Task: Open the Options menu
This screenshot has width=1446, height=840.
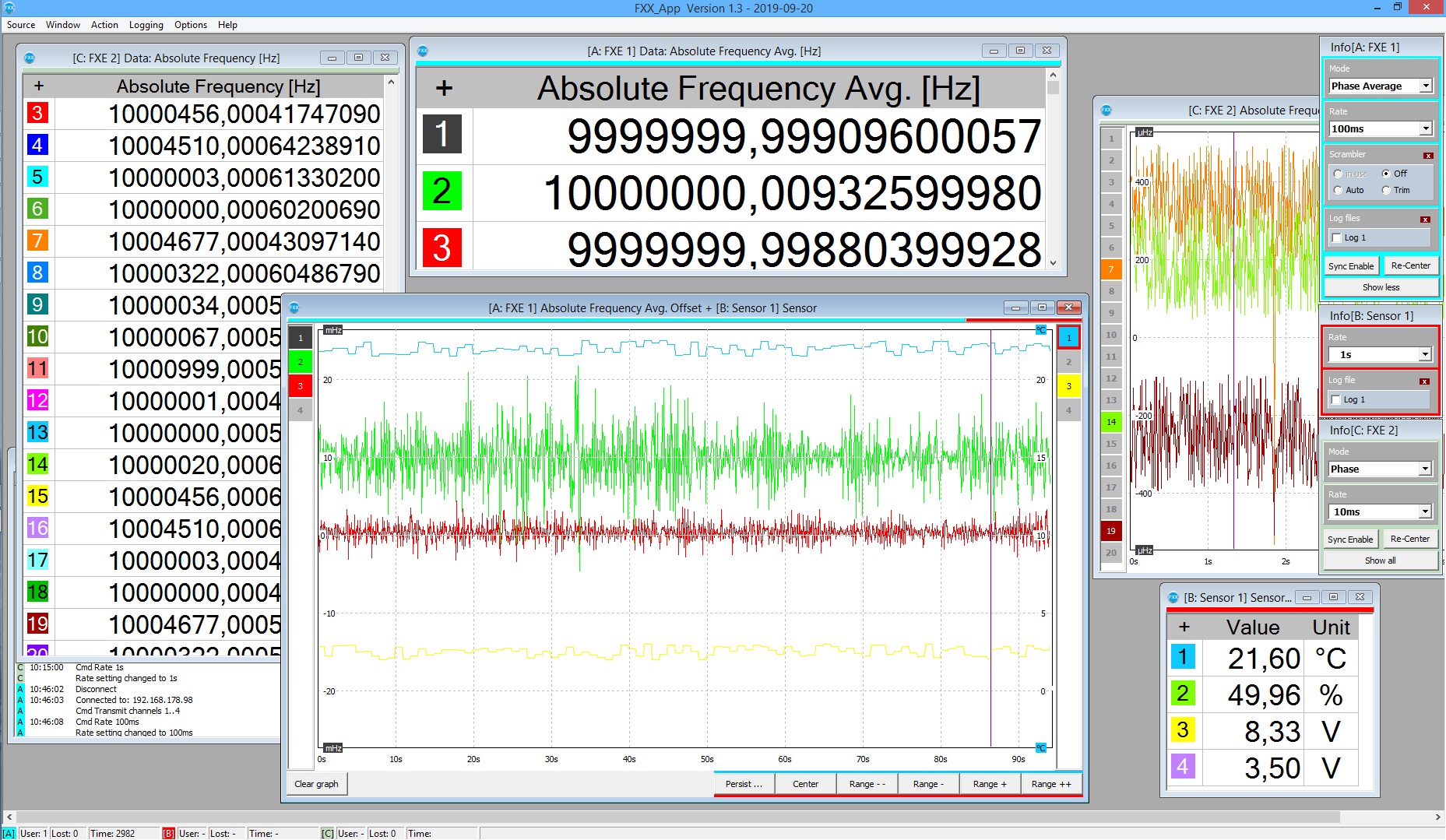Action: point(191,25)
